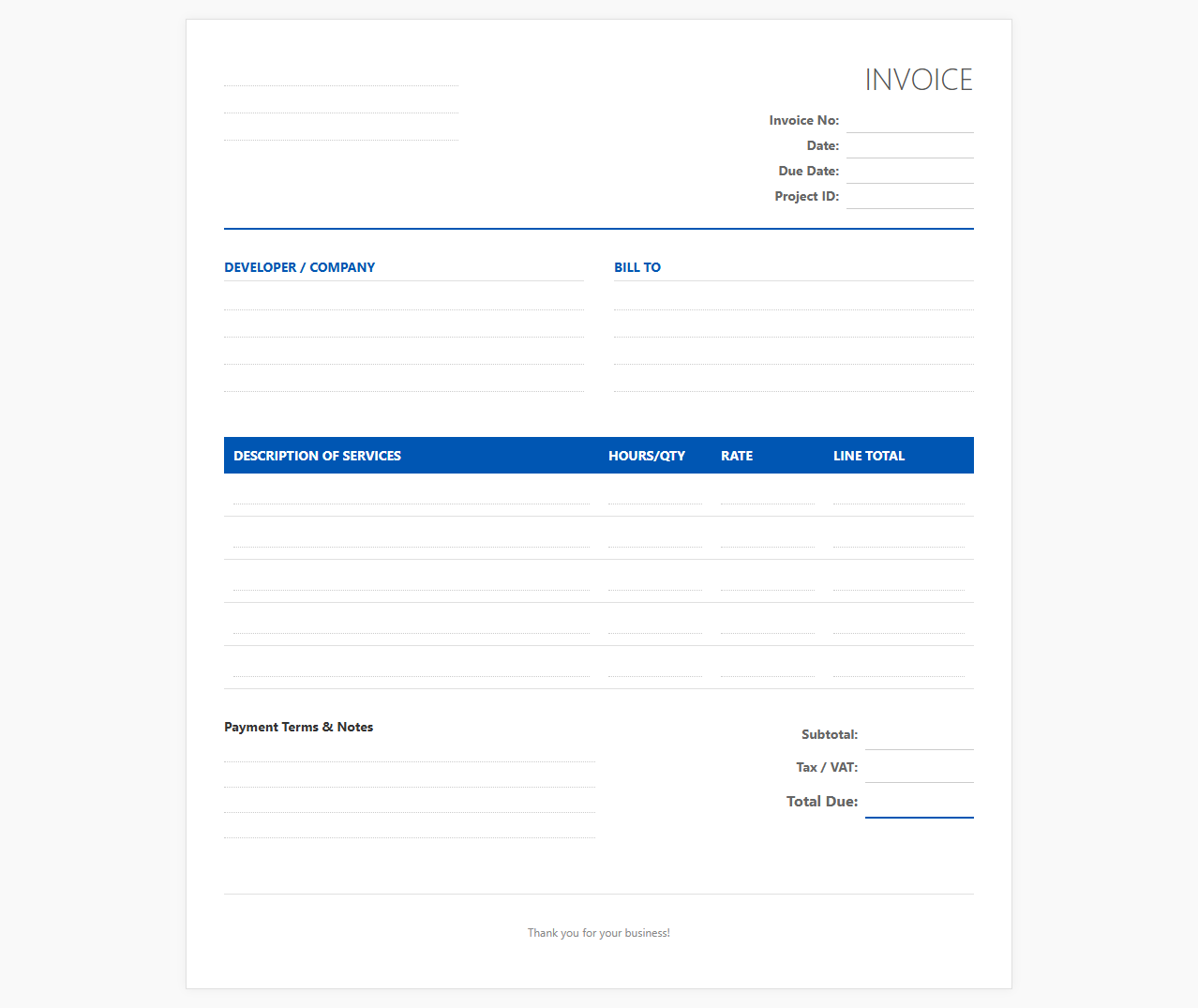Click the Total Due amount field
Screen dimensions: 1198x1008
(x=920, y=802)
